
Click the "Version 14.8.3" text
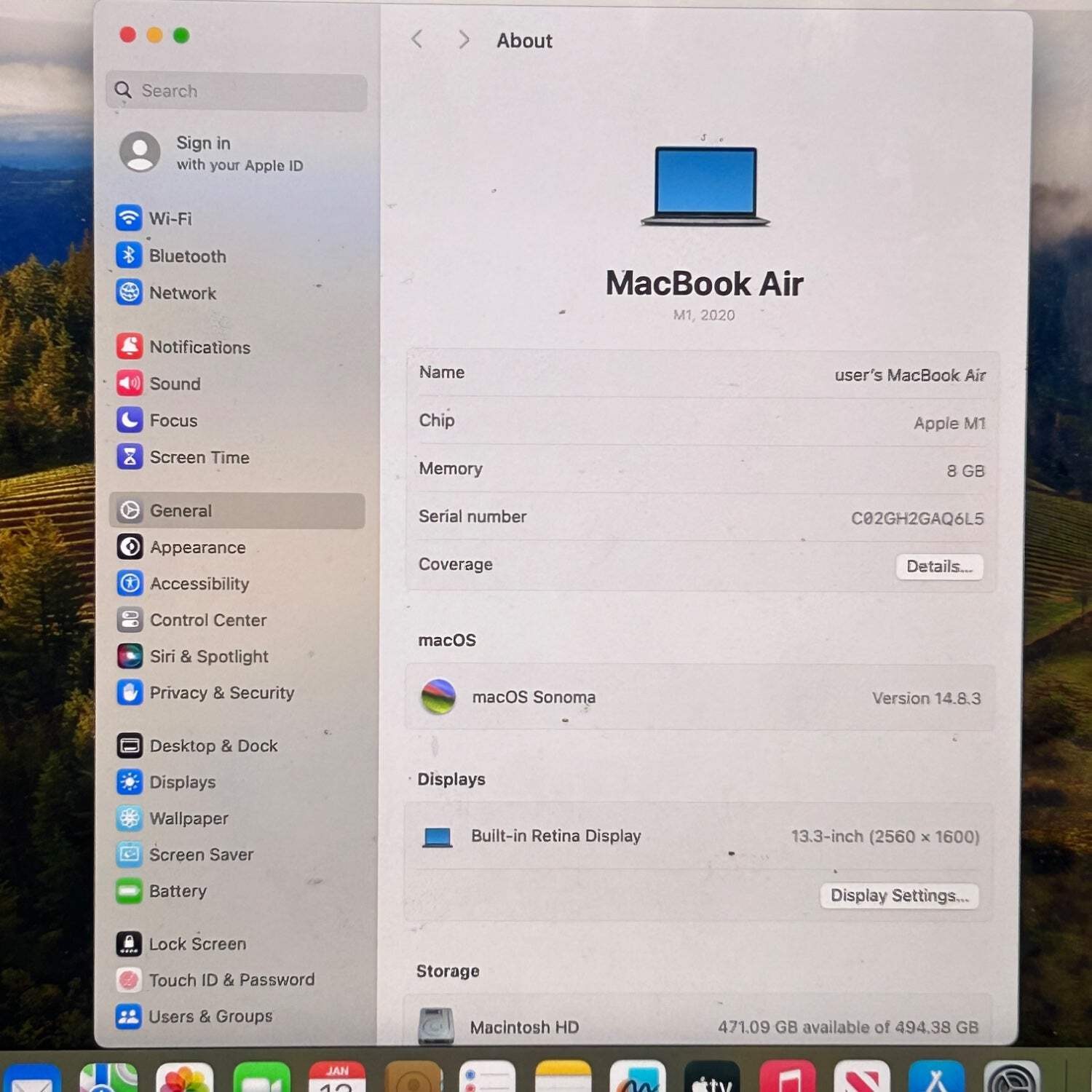click(927, 698)
